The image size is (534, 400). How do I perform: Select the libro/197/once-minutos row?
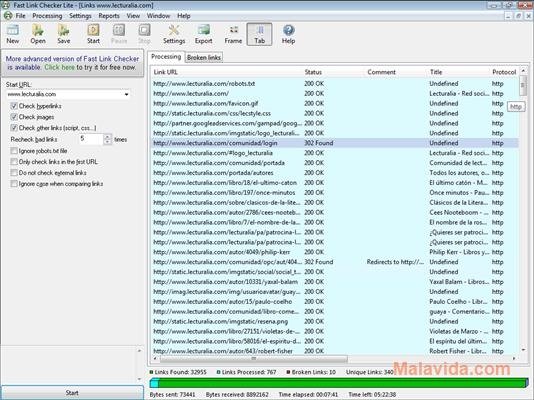coord(335,192)
